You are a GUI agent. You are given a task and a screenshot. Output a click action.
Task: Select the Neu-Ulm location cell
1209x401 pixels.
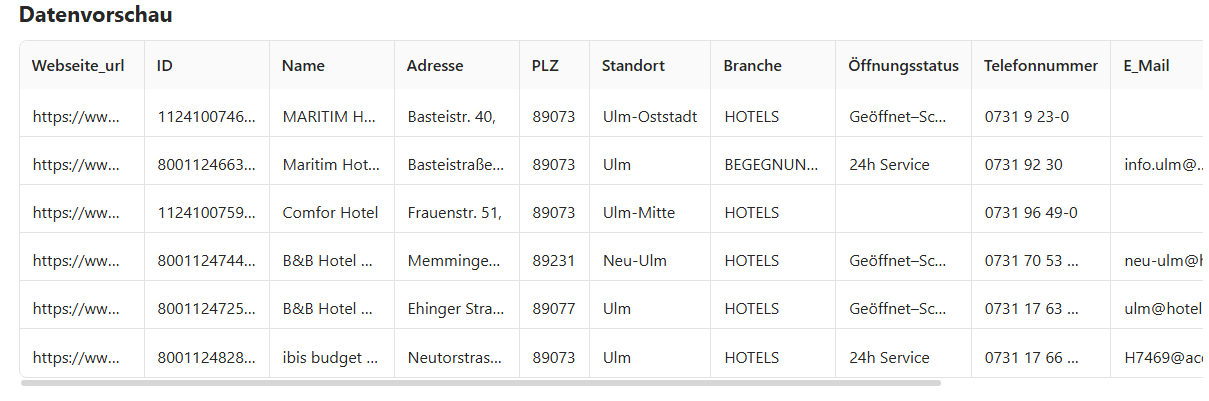pos(650,260)
